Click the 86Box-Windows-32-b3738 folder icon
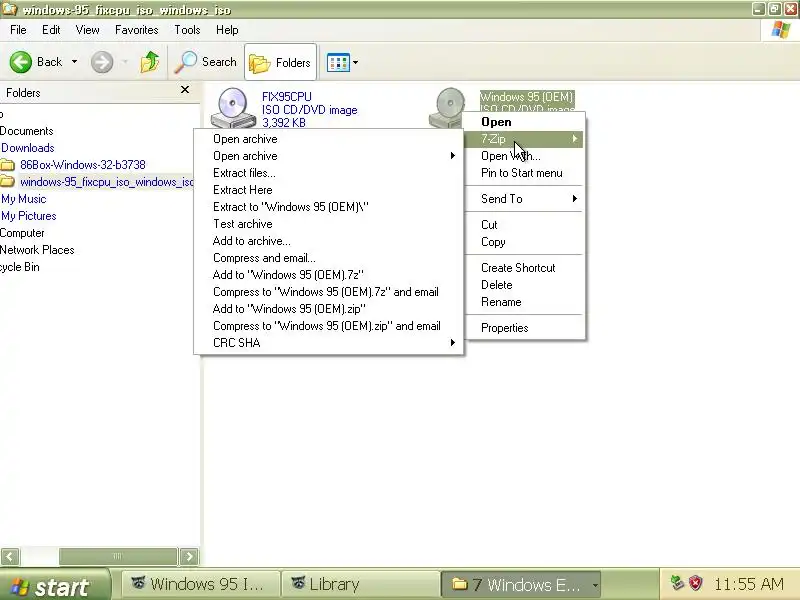The width and height of the screenshot is (800, 600). pos(8,165)
